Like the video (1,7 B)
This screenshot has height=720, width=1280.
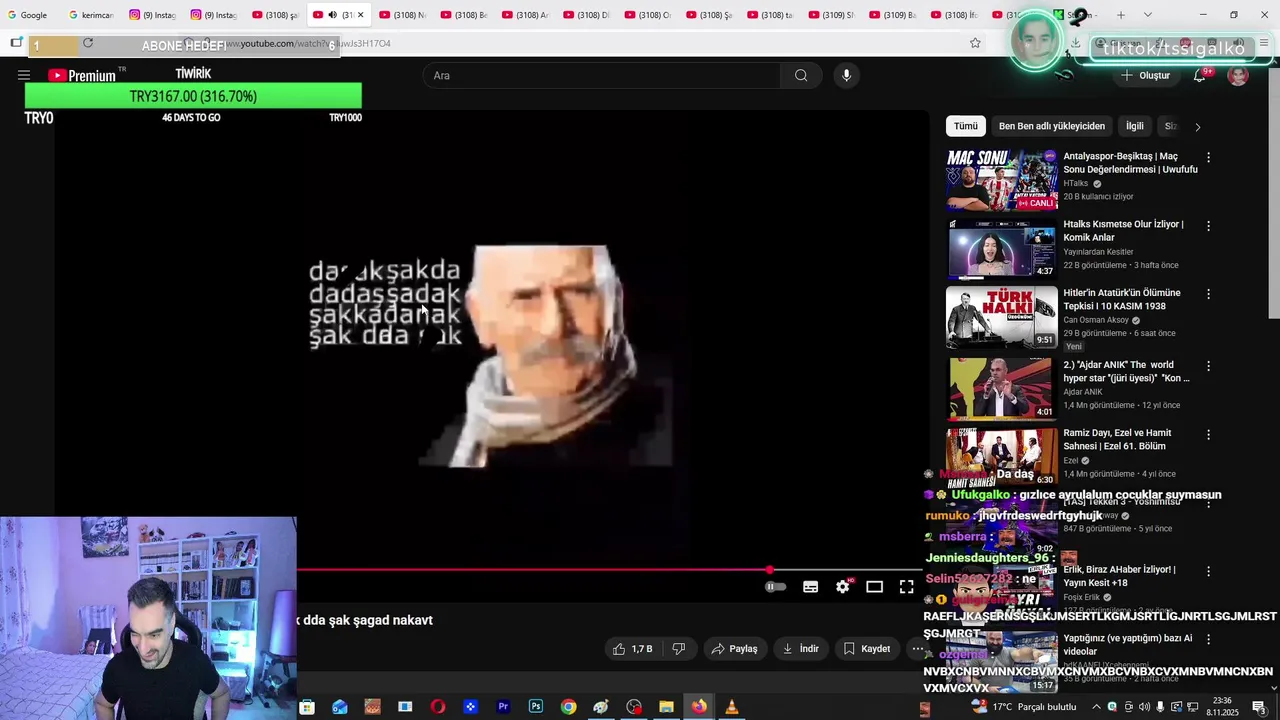[632, 649]
